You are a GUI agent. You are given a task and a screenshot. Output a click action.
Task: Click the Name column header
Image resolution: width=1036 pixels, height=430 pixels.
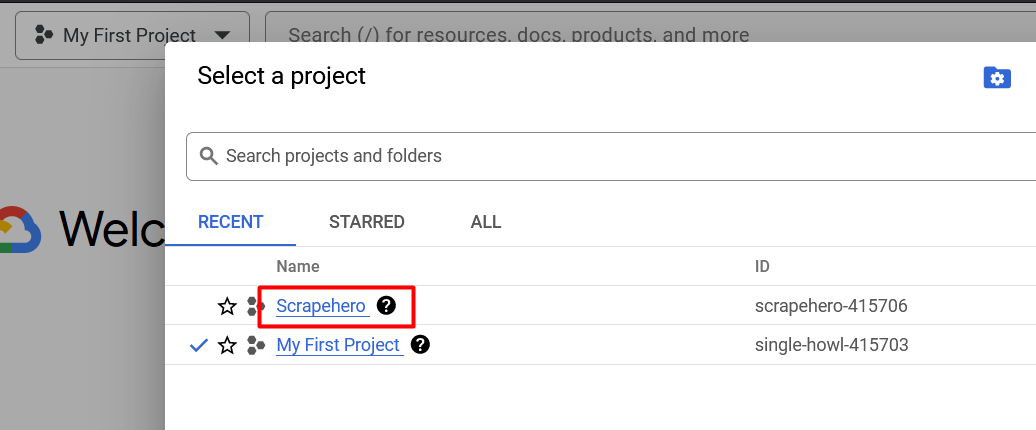coord(298,266)
